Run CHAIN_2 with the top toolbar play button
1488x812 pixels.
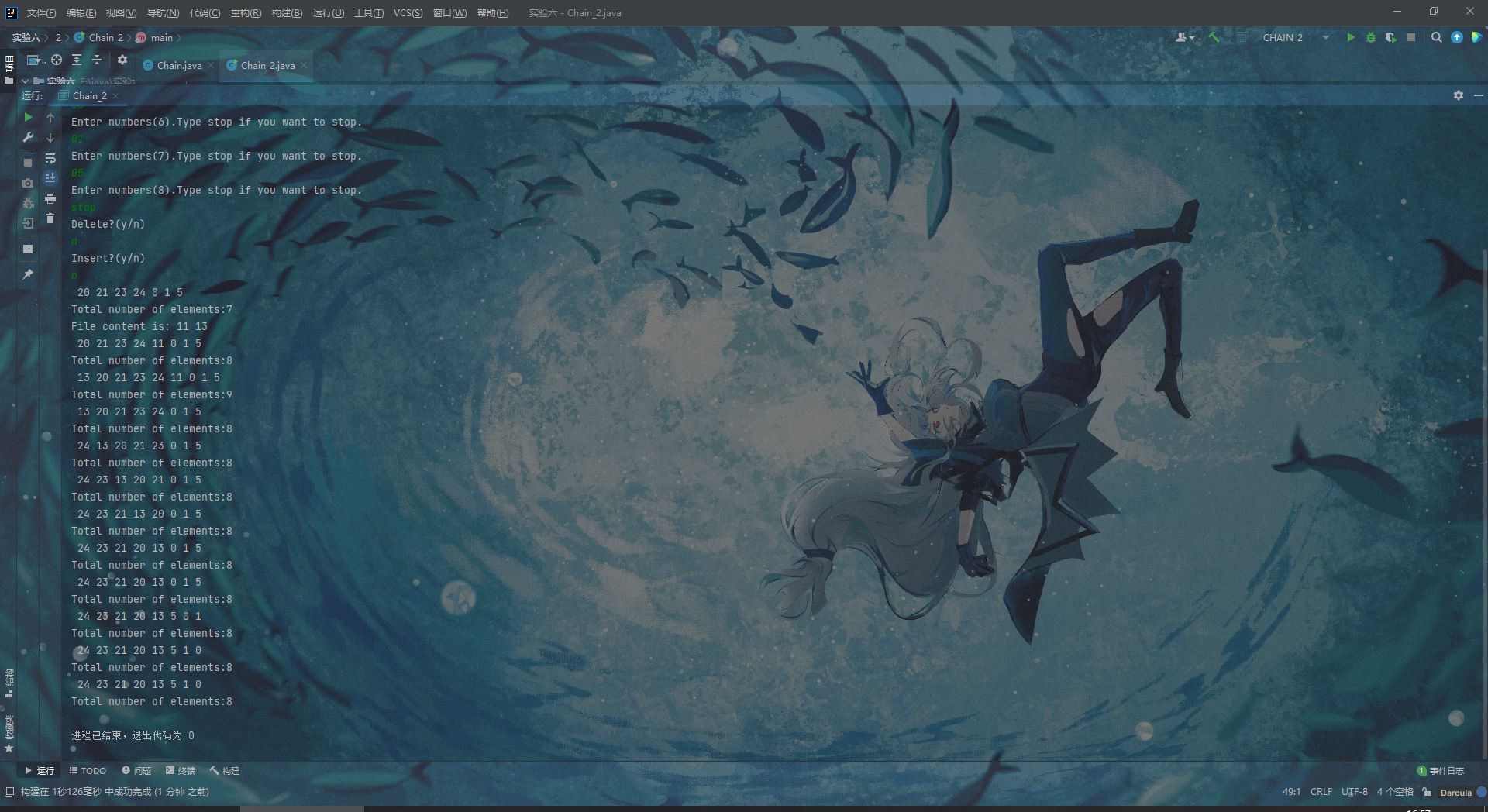tap(1351, 37)
